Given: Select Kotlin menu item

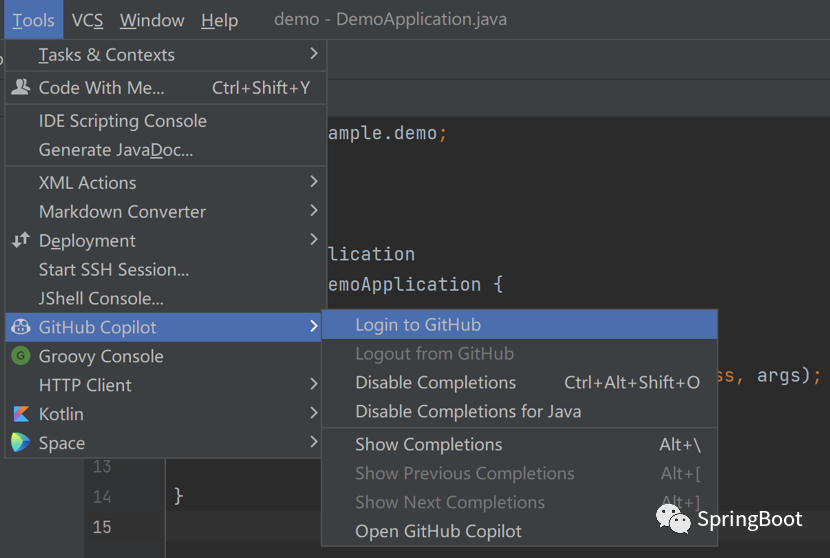Looking at the screenshot, I should 163,413.
